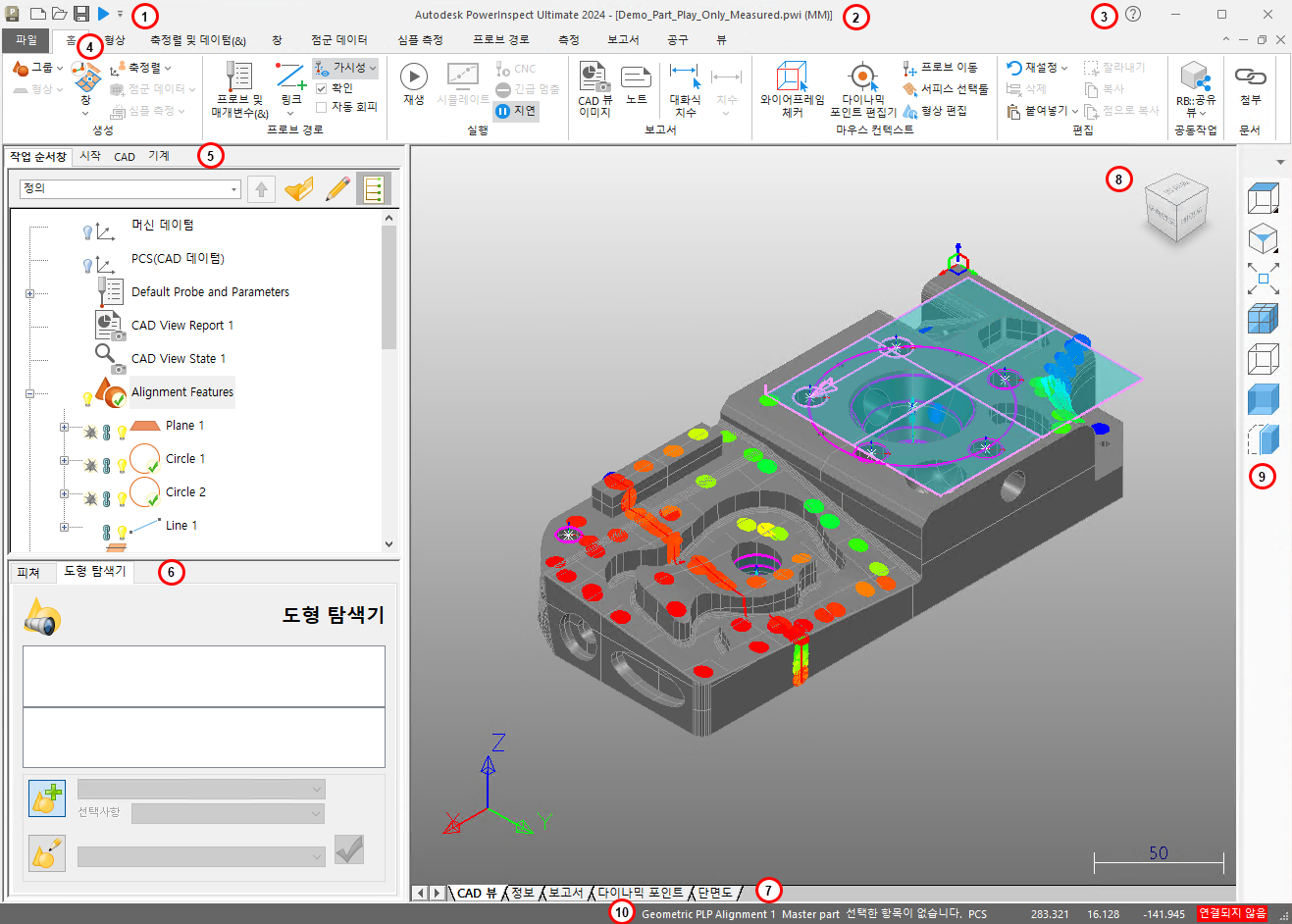1292x924 pixels.
Task: Expand the Default Probe and Parameters node
Action: click(x=29, y=293)
